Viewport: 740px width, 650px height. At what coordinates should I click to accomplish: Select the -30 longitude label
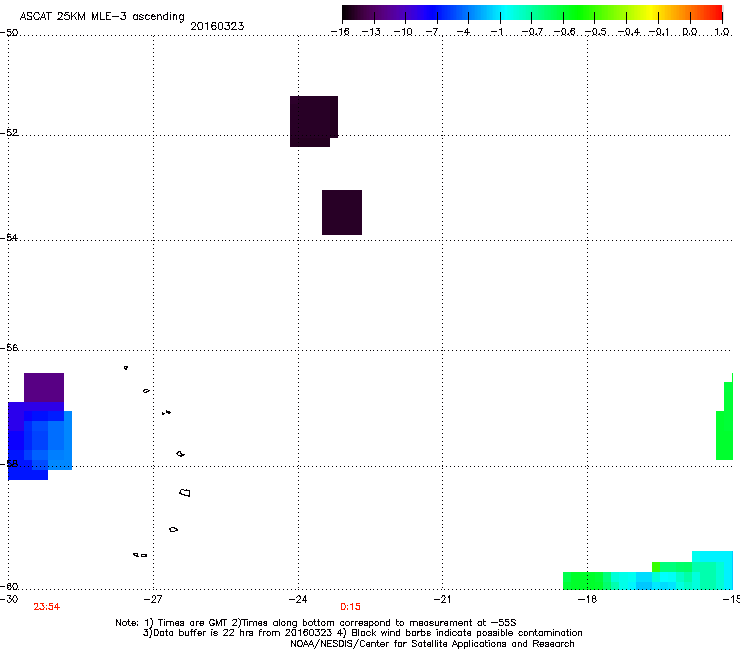tap(9, 599)
